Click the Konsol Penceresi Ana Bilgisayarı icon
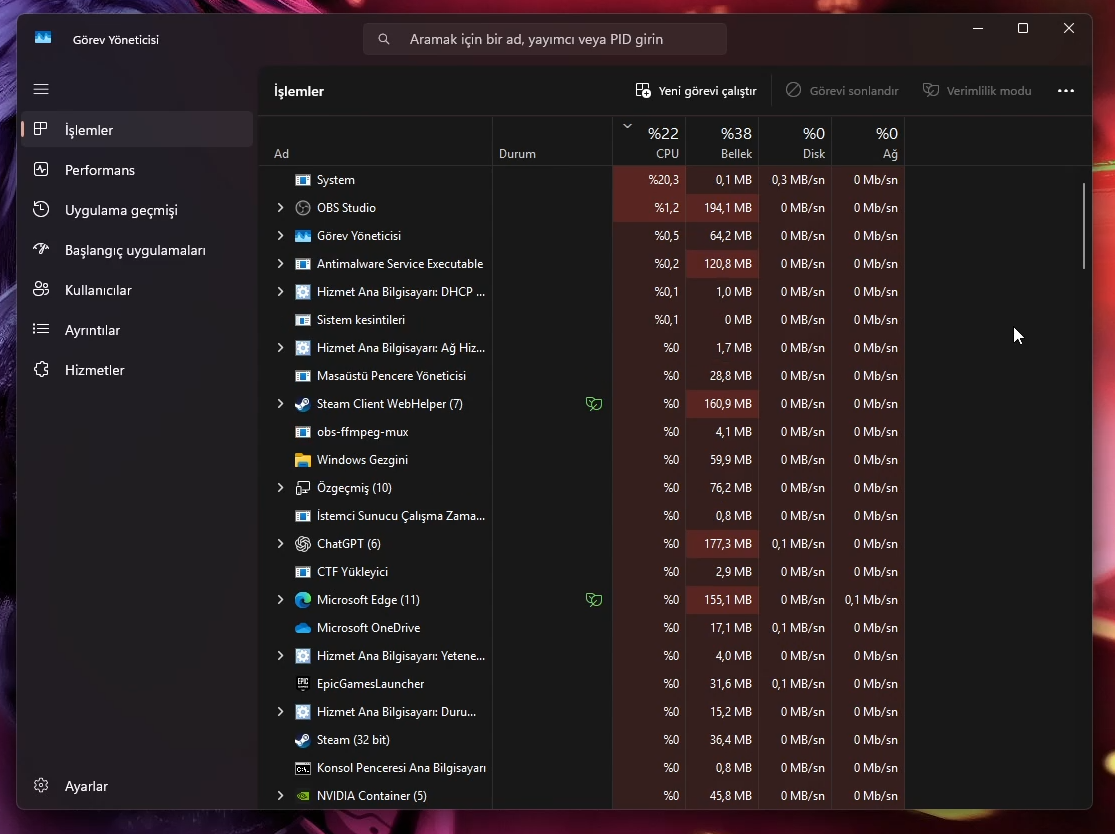Image resolution: width=1115 pixels, height=834 pixels. (x=303, y=768)
